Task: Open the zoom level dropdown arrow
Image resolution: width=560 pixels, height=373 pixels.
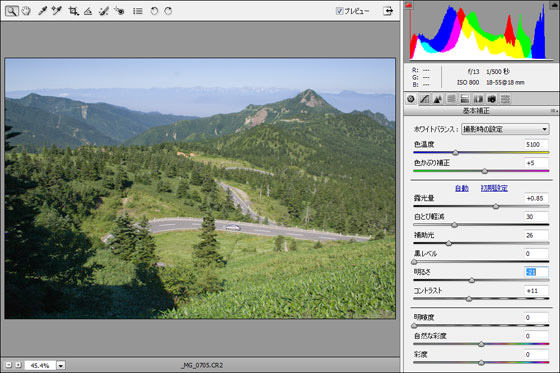Action: (61, 365)
